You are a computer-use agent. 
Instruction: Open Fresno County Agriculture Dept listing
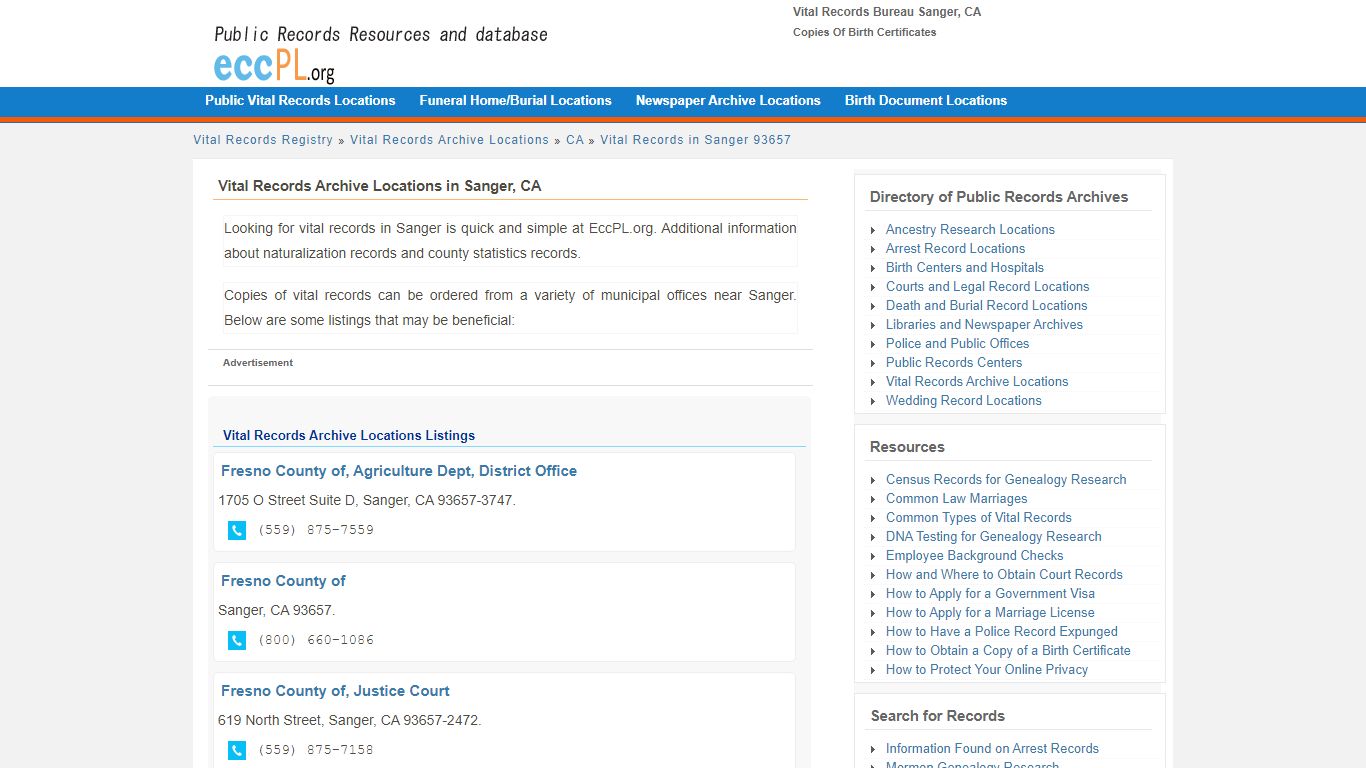[399, 471]
